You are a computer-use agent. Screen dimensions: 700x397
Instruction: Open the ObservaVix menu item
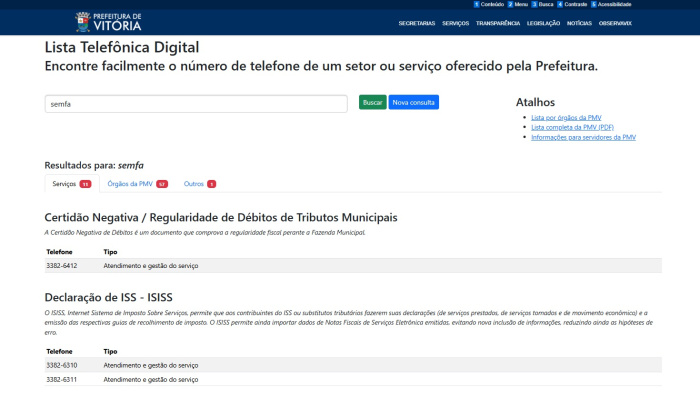point(615,23)
